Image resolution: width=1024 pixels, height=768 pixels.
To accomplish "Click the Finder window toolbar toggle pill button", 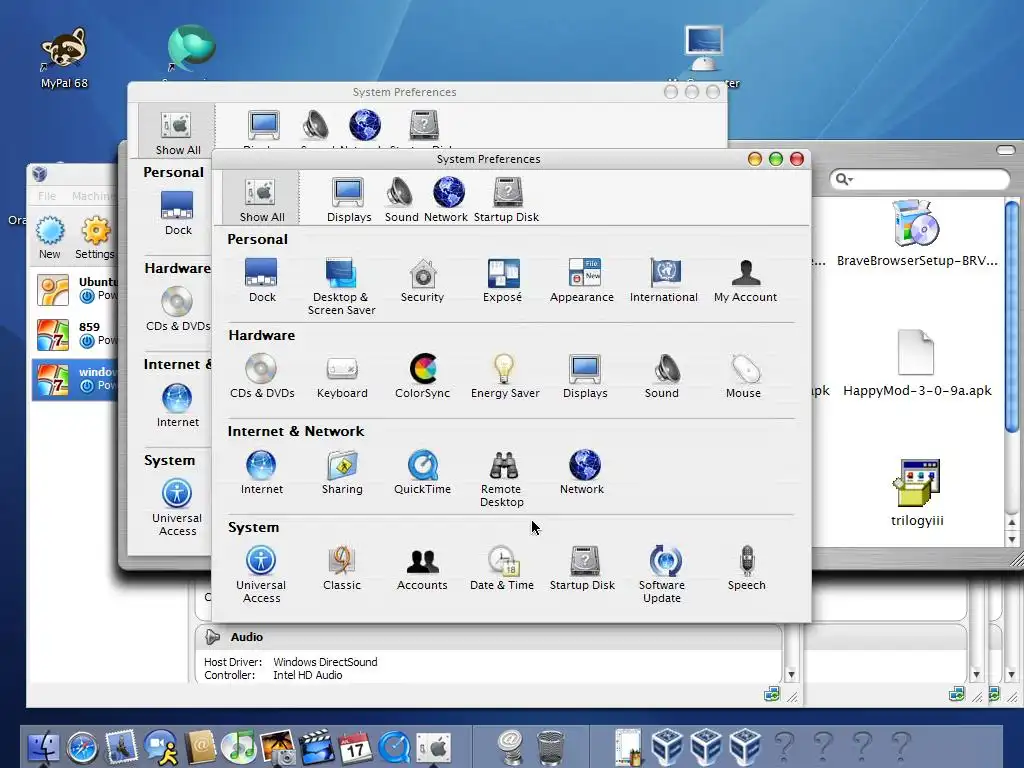I will pyautogui.click(x=1006, y=150).
